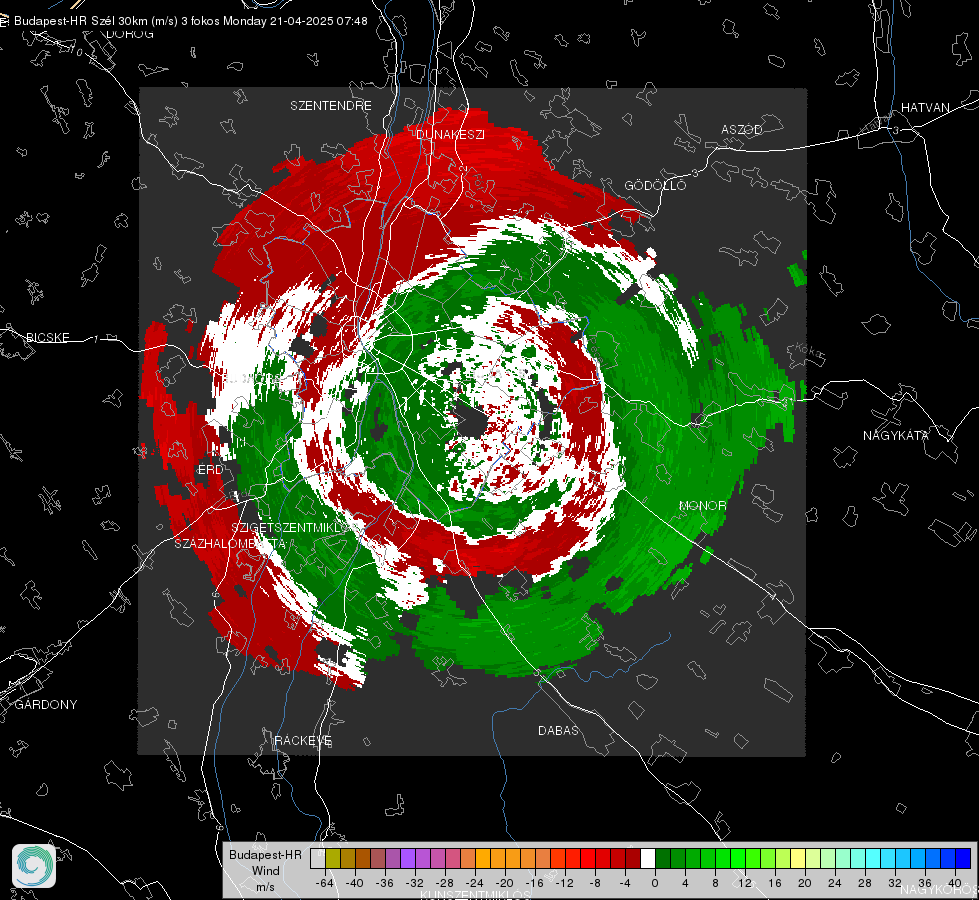Click the -32 legend value
This screenshot has height=900, width=979.
[x=415, y=883]
